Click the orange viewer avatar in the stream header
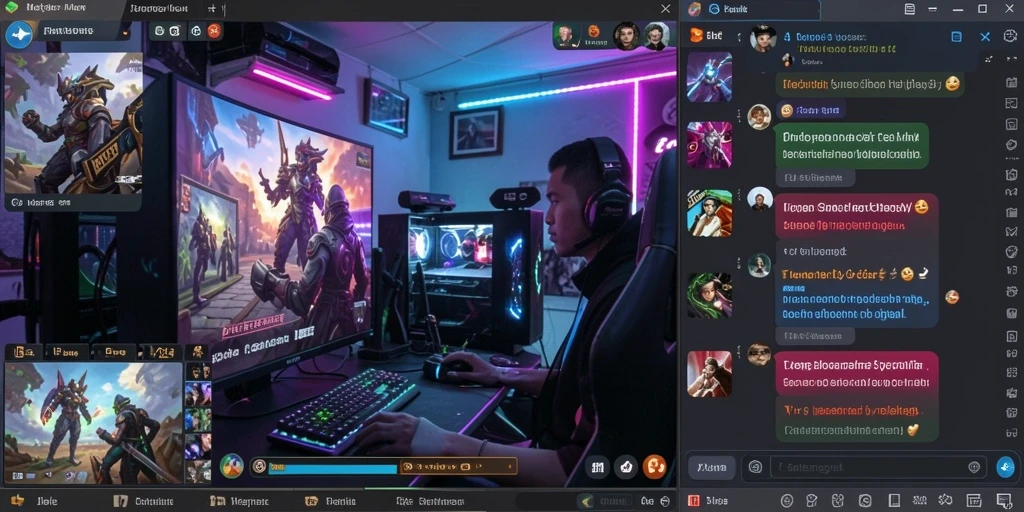 tap(593, 31)
